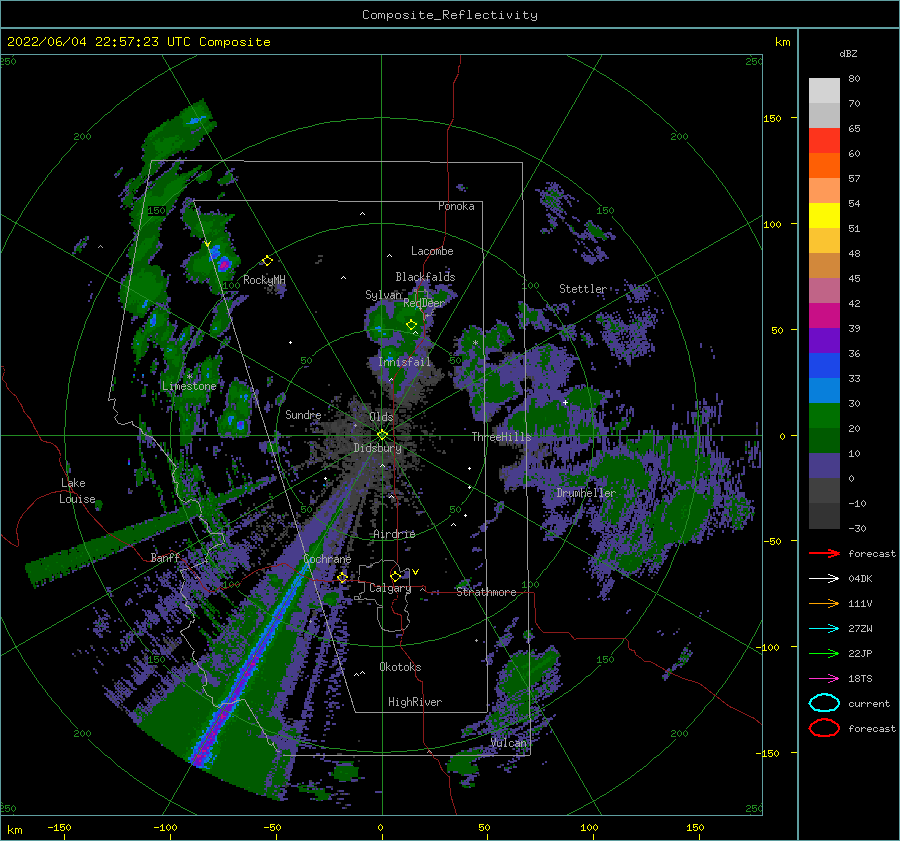Click the yellow radar-center diamond near Didsbury

(382, 435)
